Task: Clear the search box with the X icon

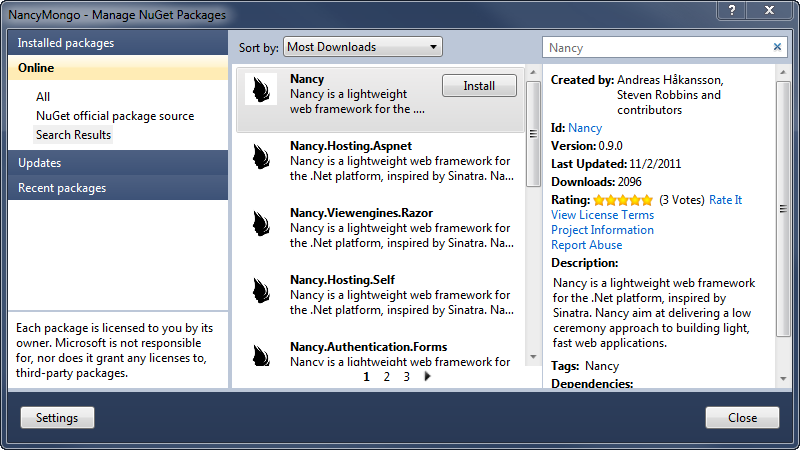Action: click(x=777, y=47)
